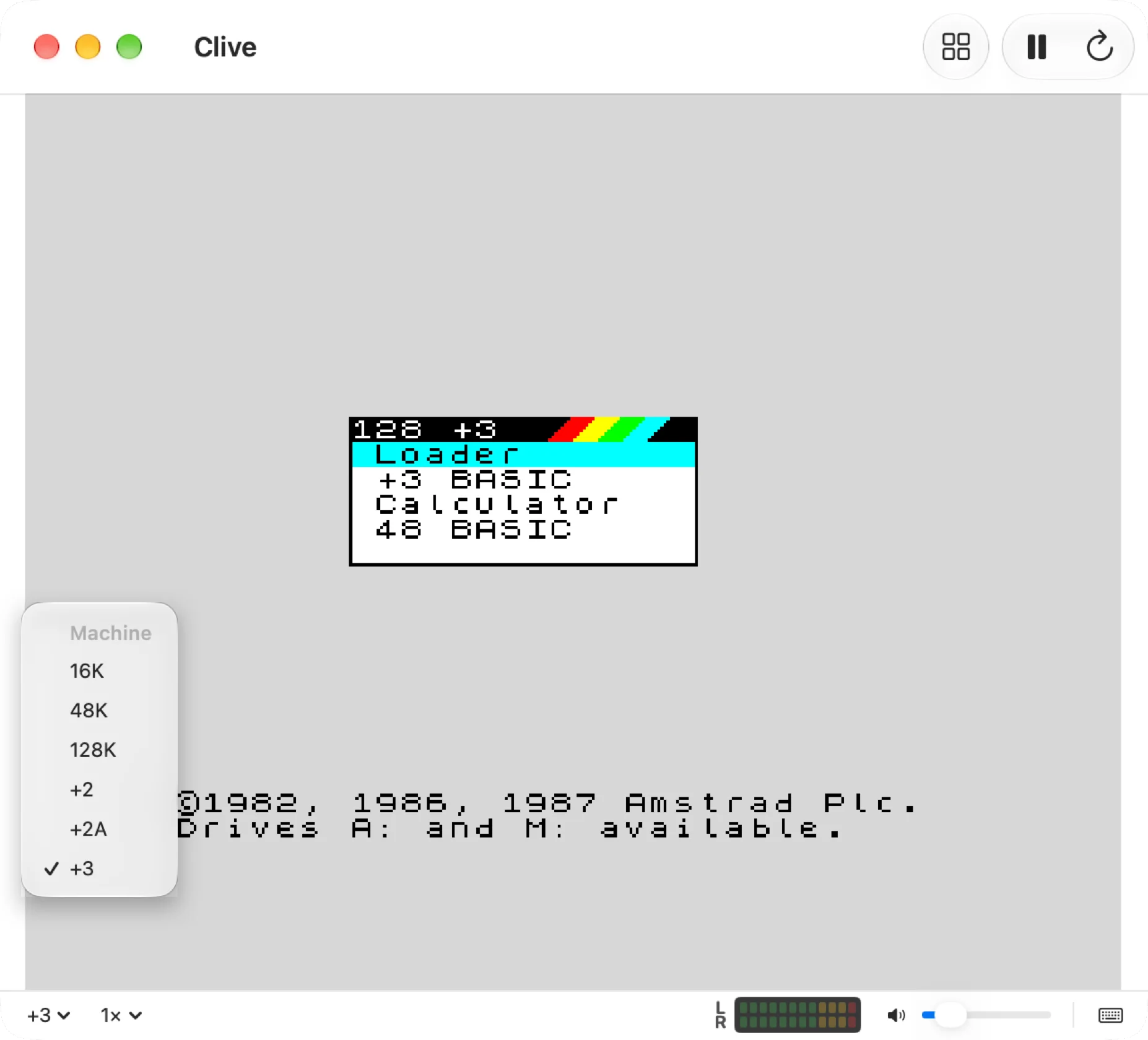Image resolution: width=1148 pixels, height=1040 pixels.
Task: Click the green fullscreen window button
Action: point(129,47)
